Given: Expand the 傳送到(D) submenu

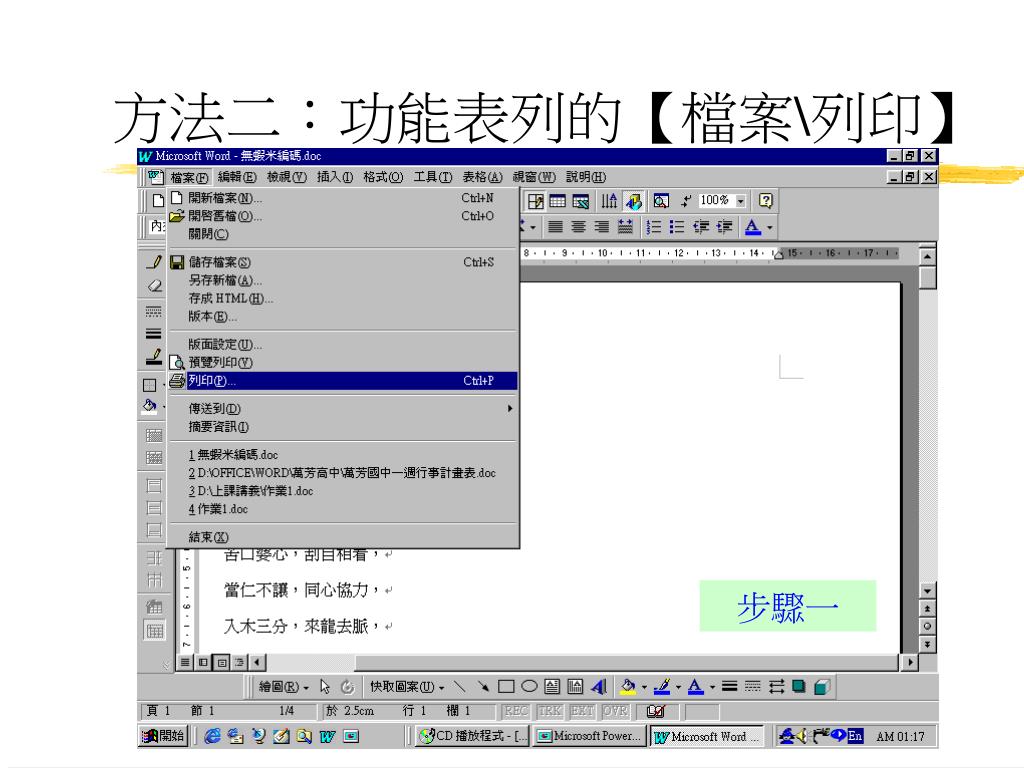Looking at the screenshot, I should pos(343,409).
